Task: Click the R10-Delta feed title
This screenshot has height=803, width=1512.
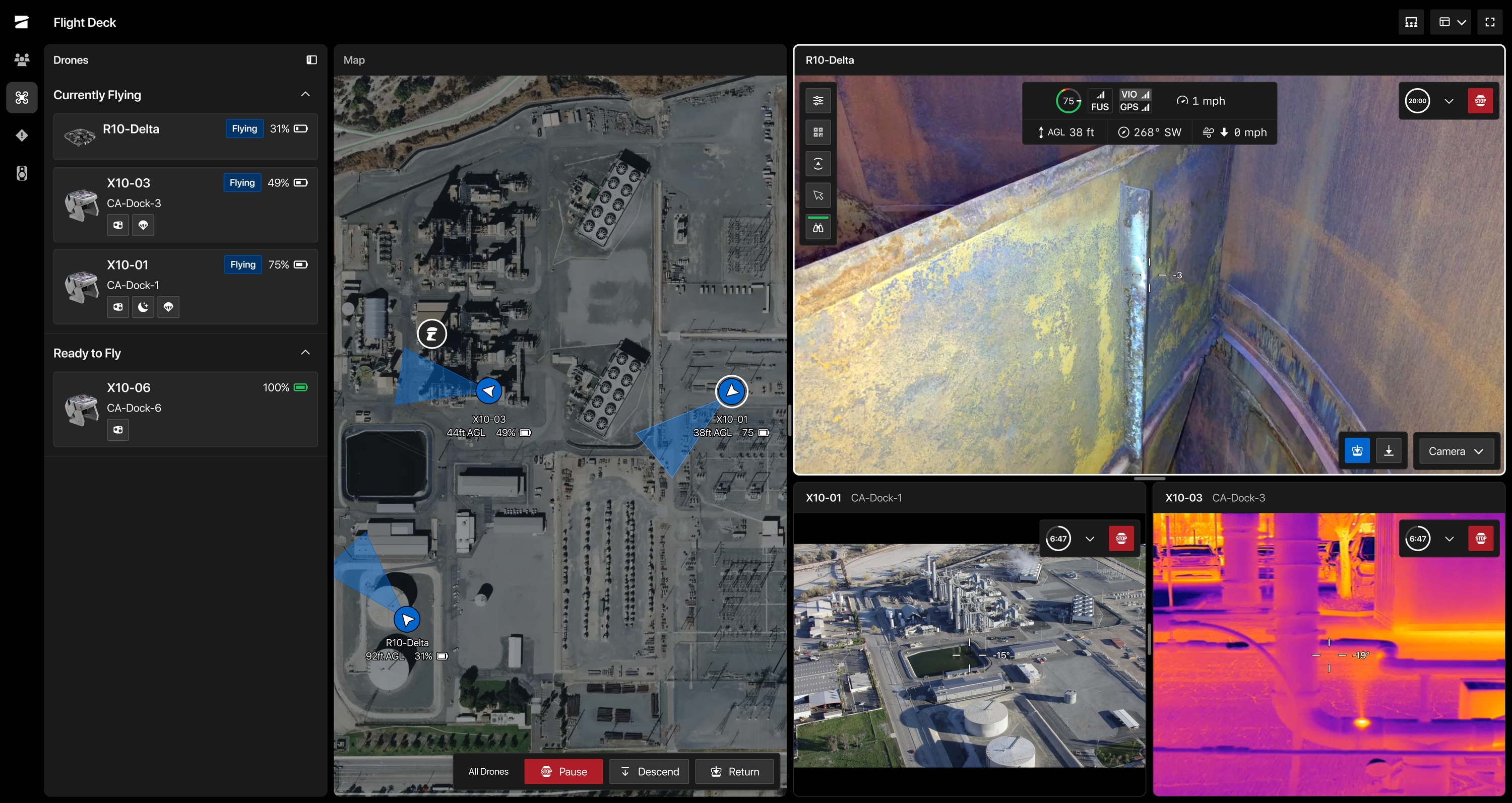Action: (830, 60)
